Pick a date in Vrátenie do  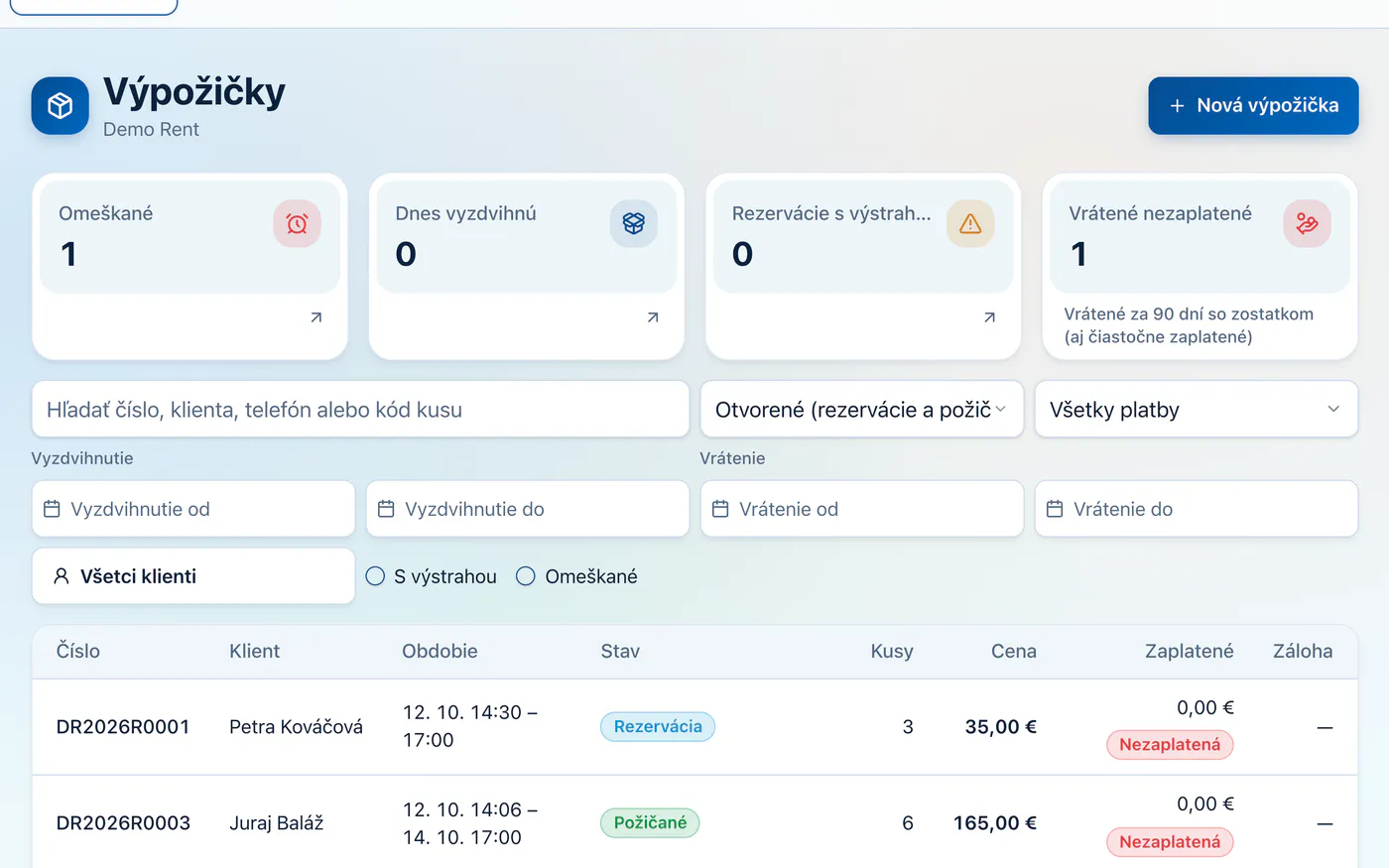coord(1197,509)
